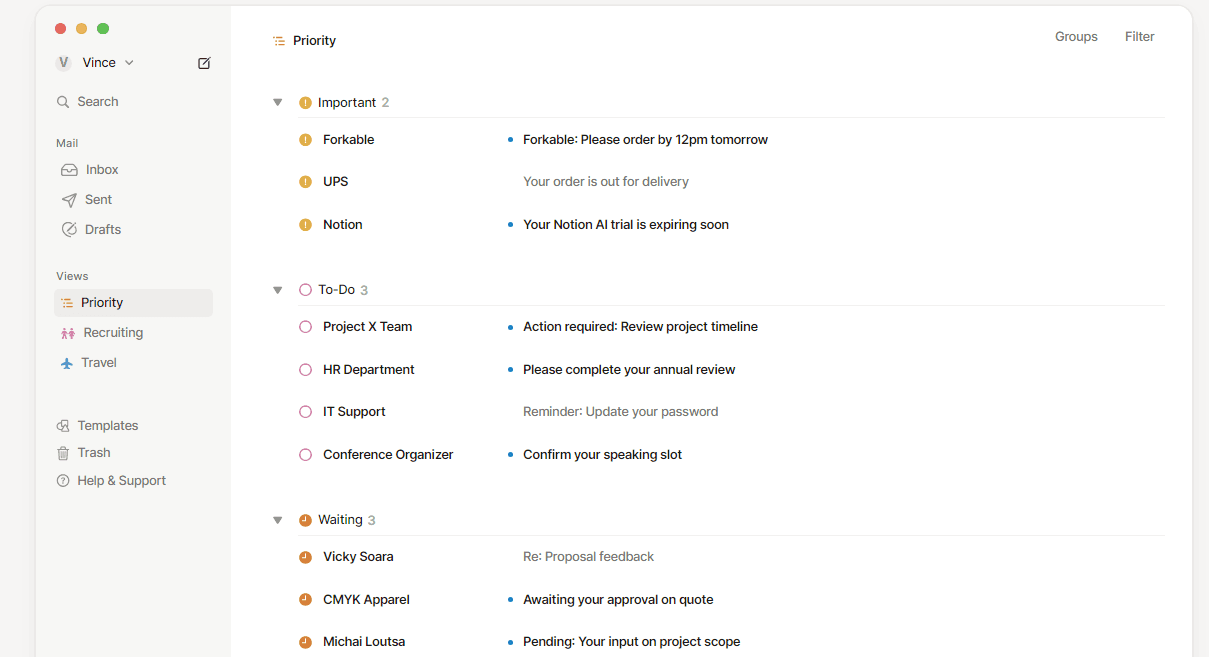1209x657 pixels.
Task: Click the unread dot on the Notion email
Action: point(510,224)
